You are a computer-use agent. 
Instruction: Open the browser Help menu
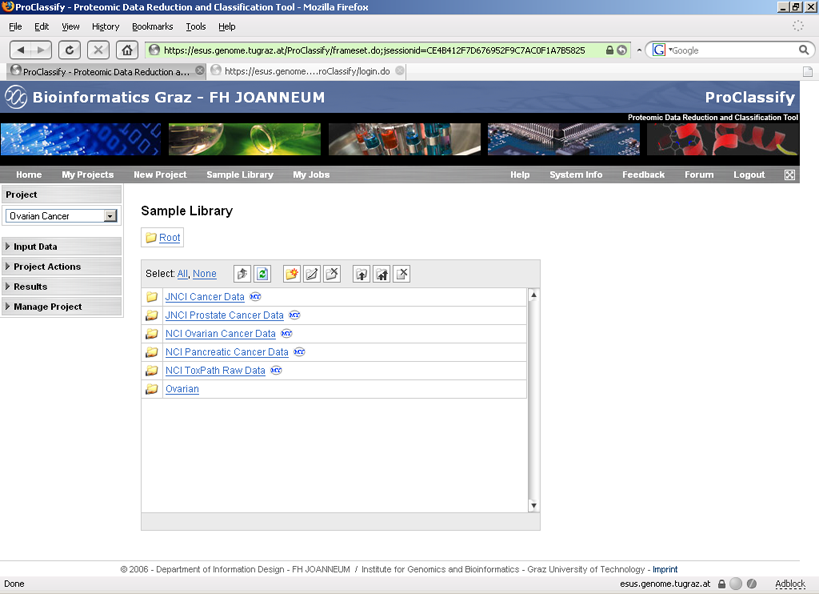point(227,27)
